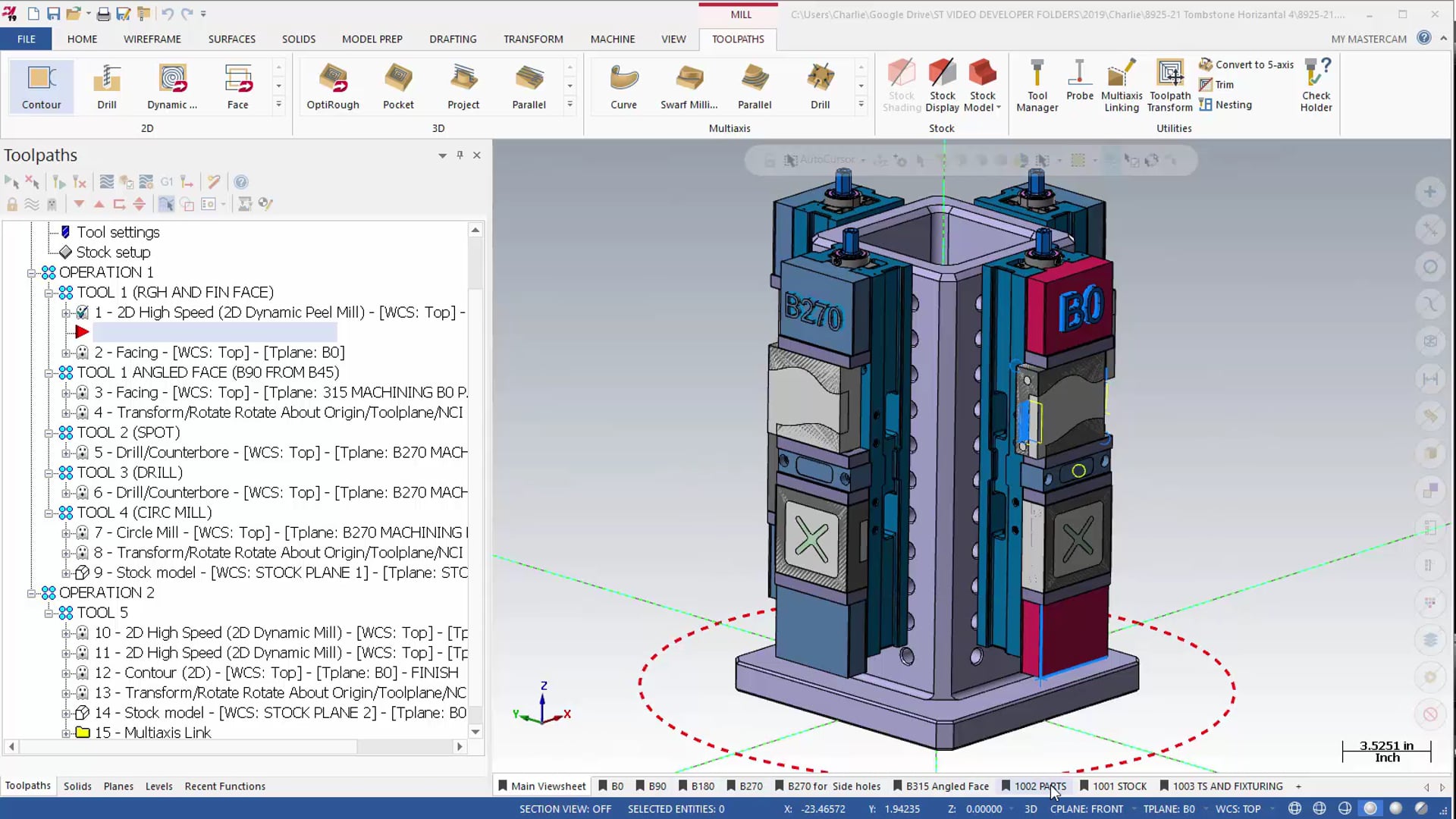Click Convert to 5-axis
The height and width of the screenshot is (819, 1456).
point(1246,64)
